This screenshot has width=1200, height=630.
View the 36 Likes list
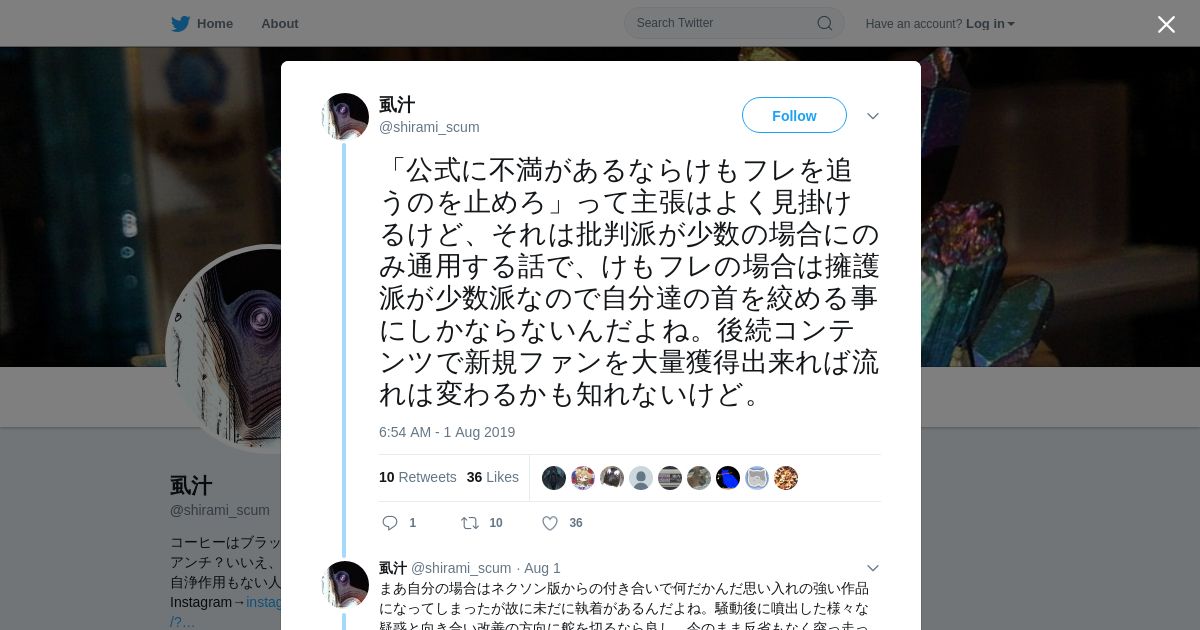[x=493, y=477]
